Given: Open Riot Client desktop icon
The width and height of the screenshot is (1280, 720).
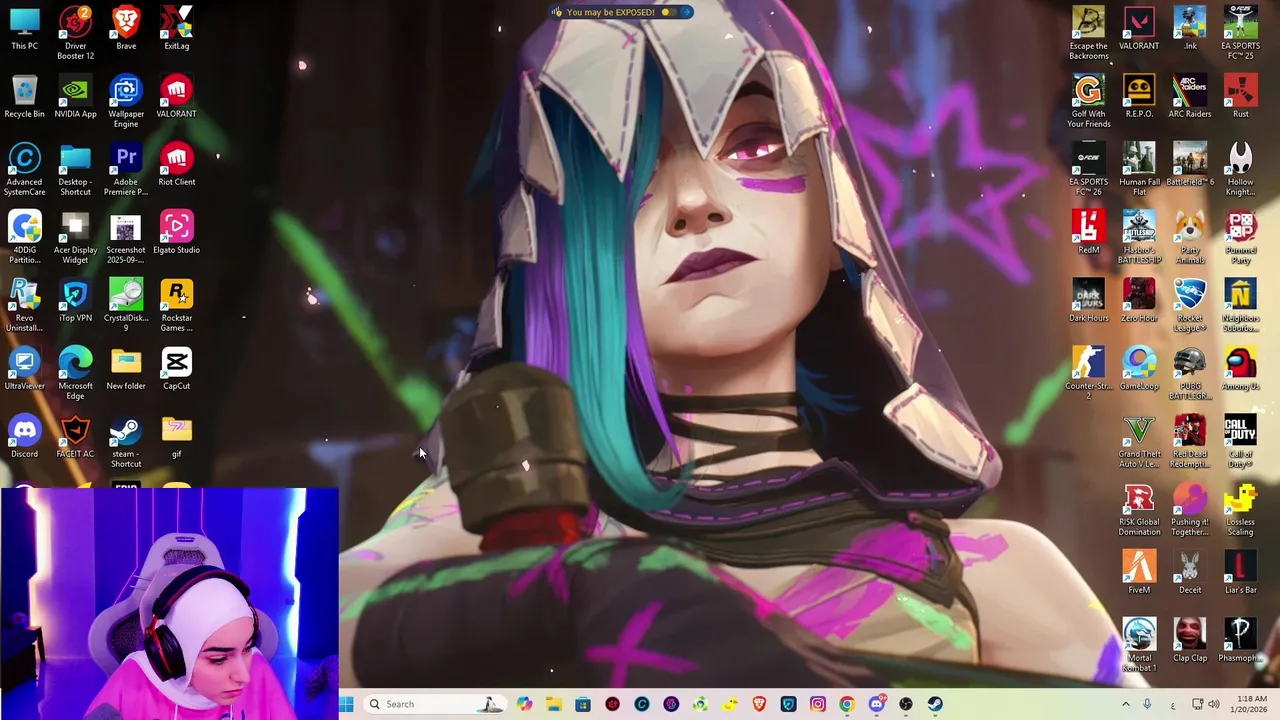Looking at the screenshot, I should point(177,164).
